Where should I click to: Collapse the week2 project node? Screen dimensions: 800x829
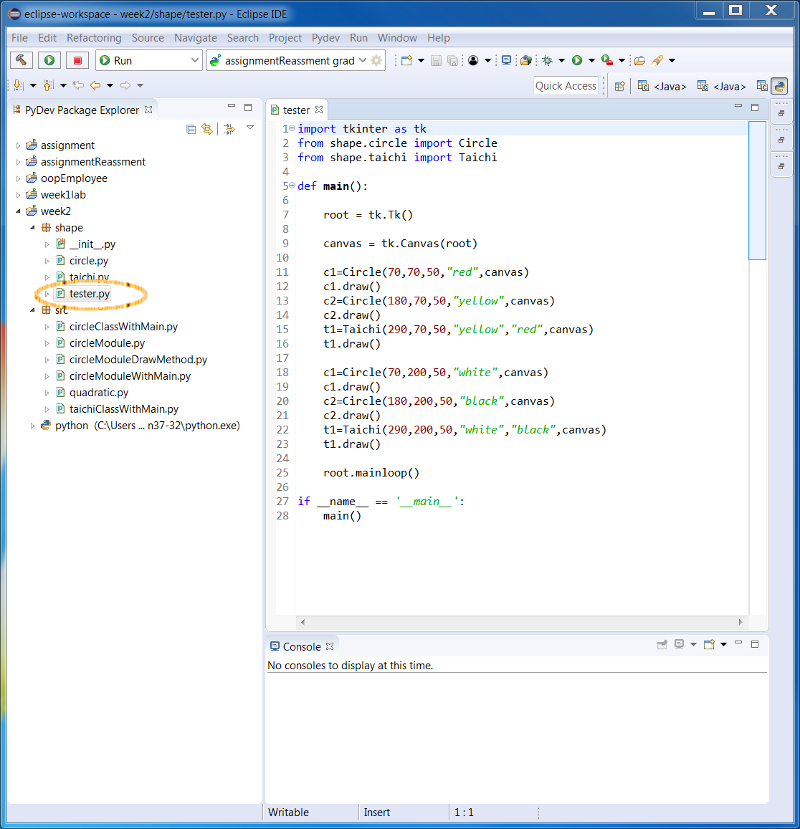[18, 212]
